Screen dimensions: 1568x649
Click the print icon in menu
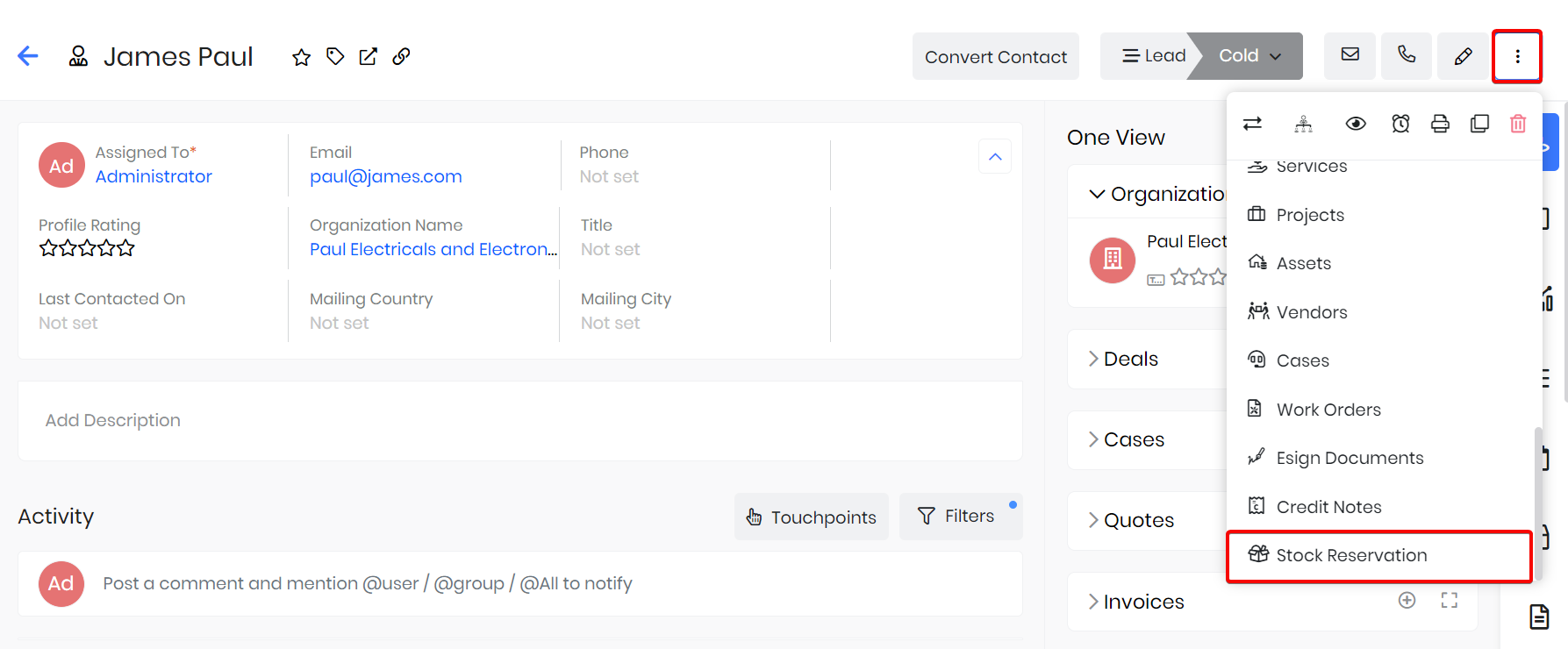(x=1440, y=124)
